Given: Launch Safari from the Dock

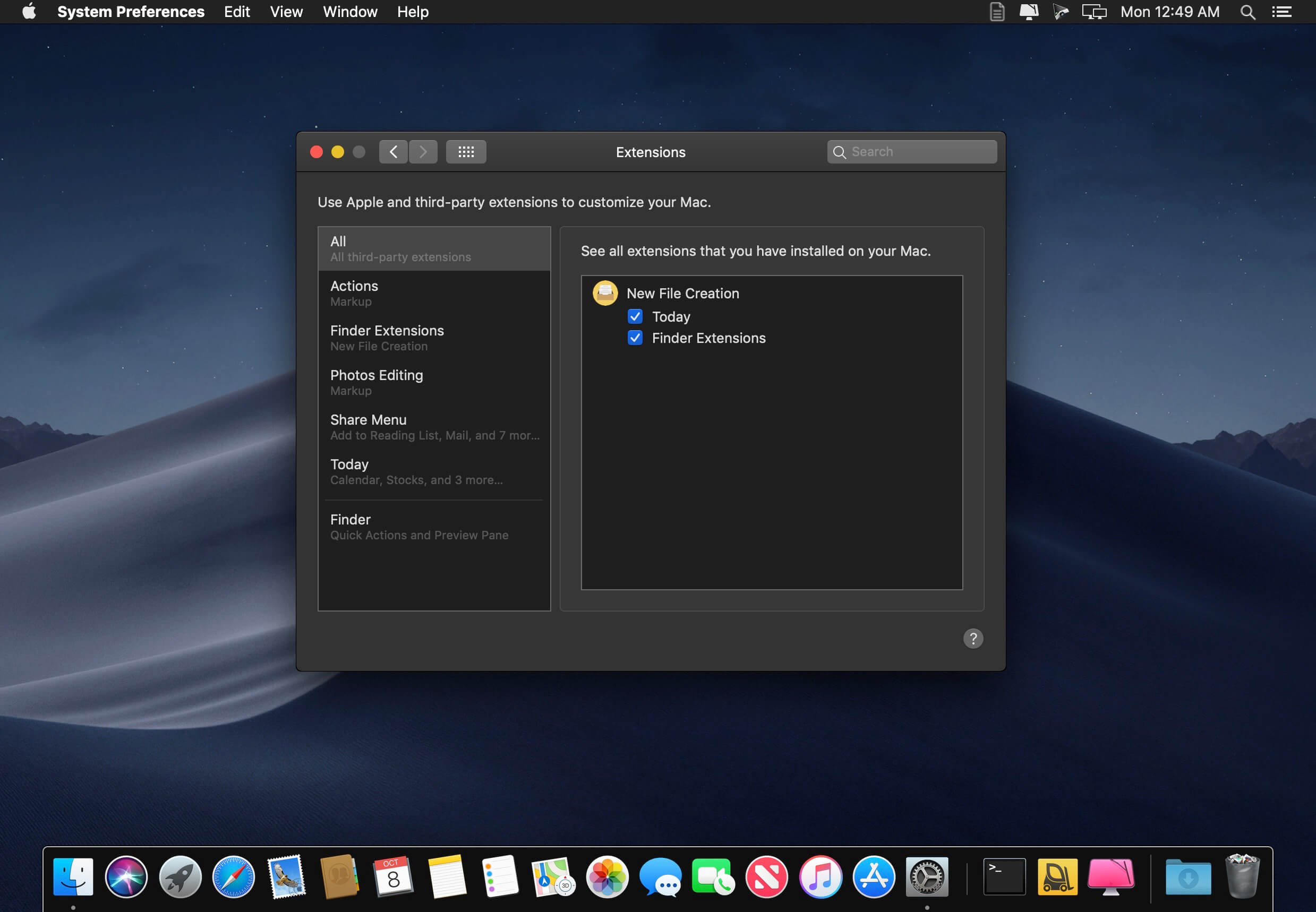Looking at the screenshot, I should coord(233,876).
